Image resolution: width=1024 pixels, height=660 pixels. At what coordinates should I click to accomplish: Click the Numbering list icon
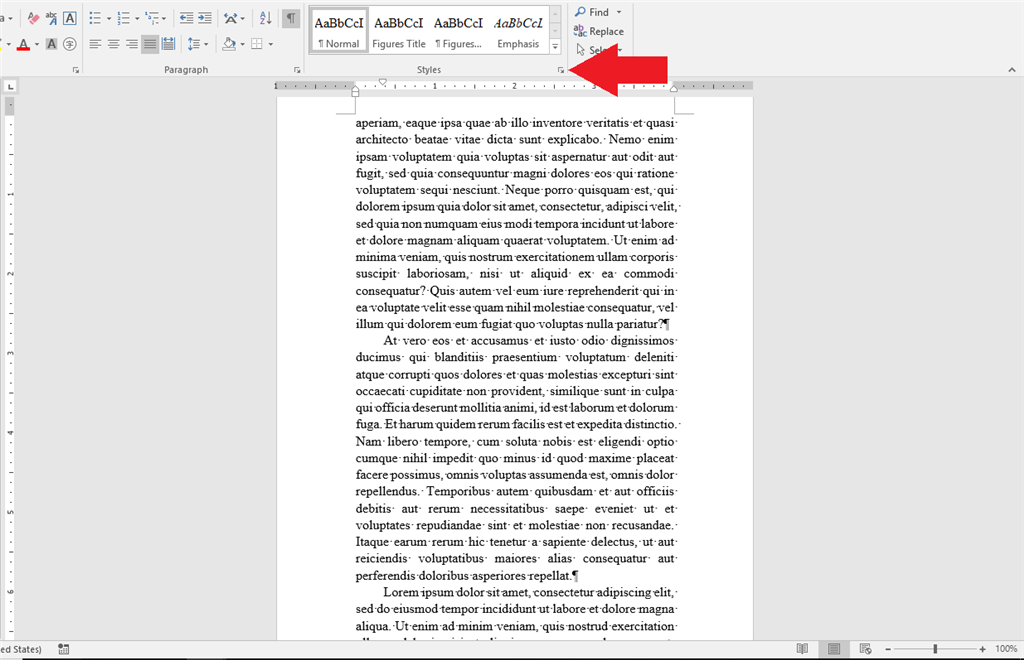122,17
